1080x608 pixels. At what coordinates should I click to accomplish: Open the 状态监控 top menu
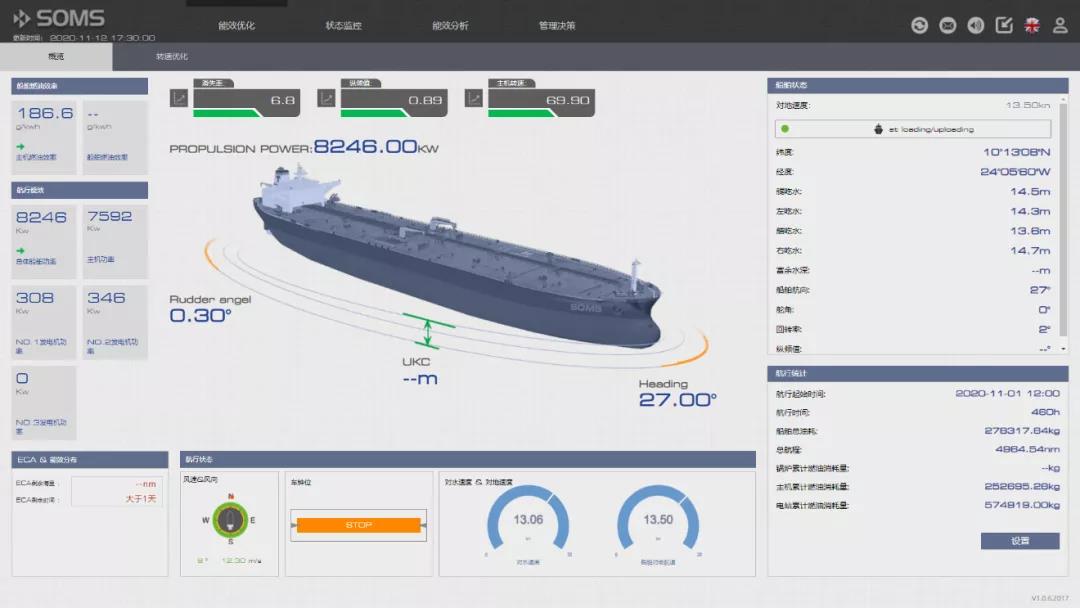tap(344, 25)
